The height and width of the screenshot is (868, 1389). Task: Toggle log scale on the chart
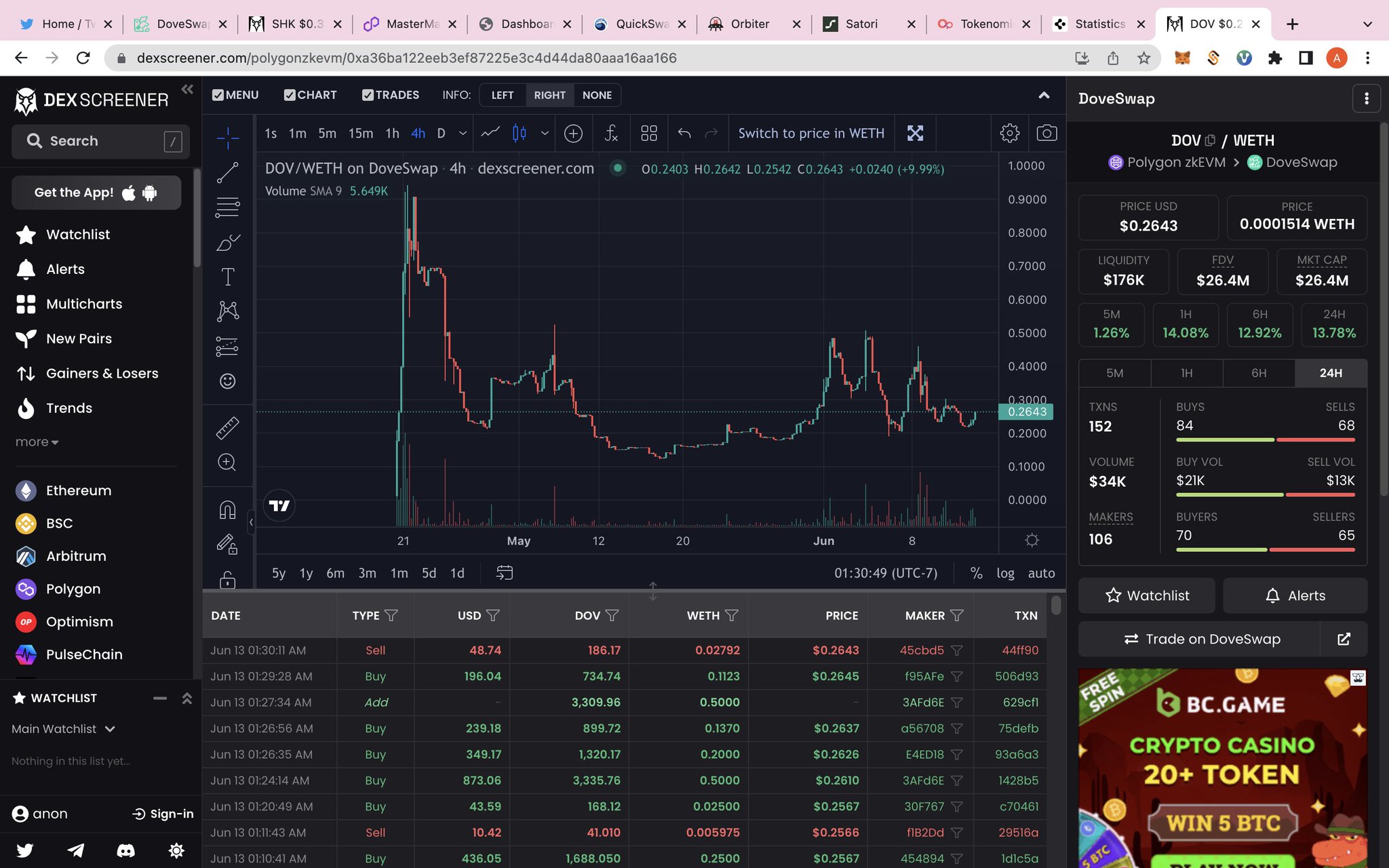pyautogui.click(x=1005, y=573)
